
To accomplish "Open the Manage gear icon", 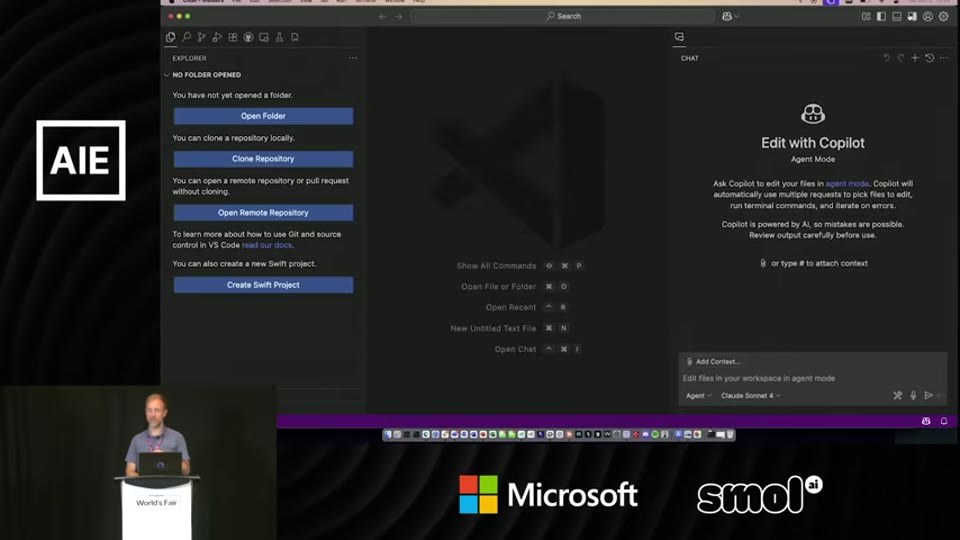I will [x=943, y=17].
